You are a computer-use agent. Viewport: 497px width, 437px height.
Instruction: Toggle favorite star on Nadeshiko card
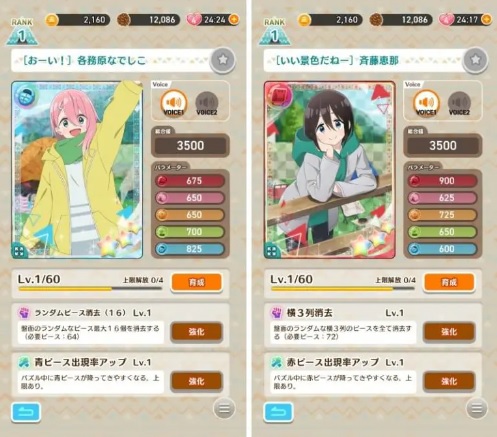point(223,60)
